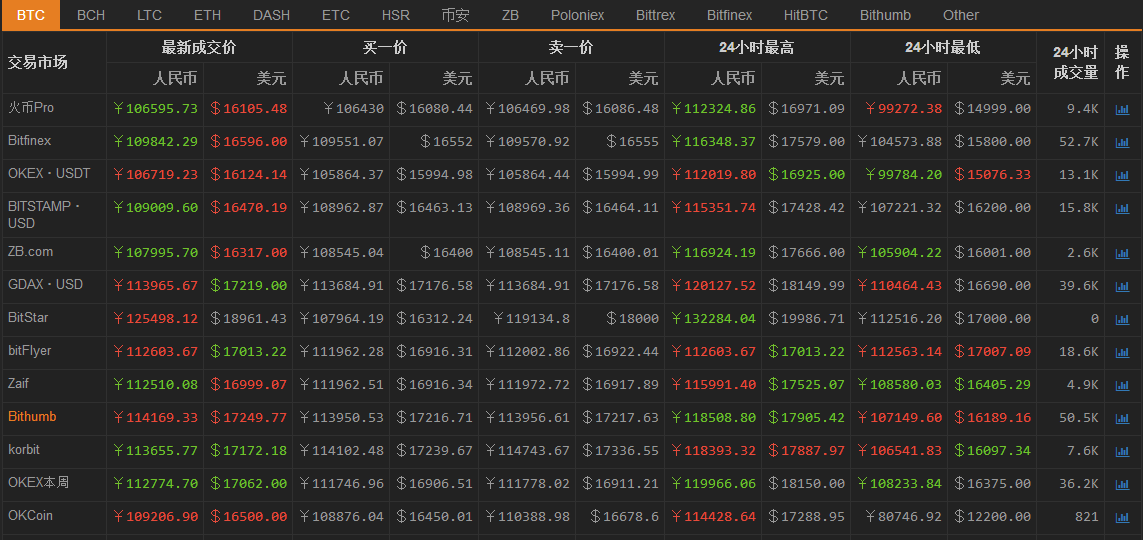The width and height of the screenshot is (1143, 540).
Task: Click the OKCoin market name
Action: (x=30, y=515)
